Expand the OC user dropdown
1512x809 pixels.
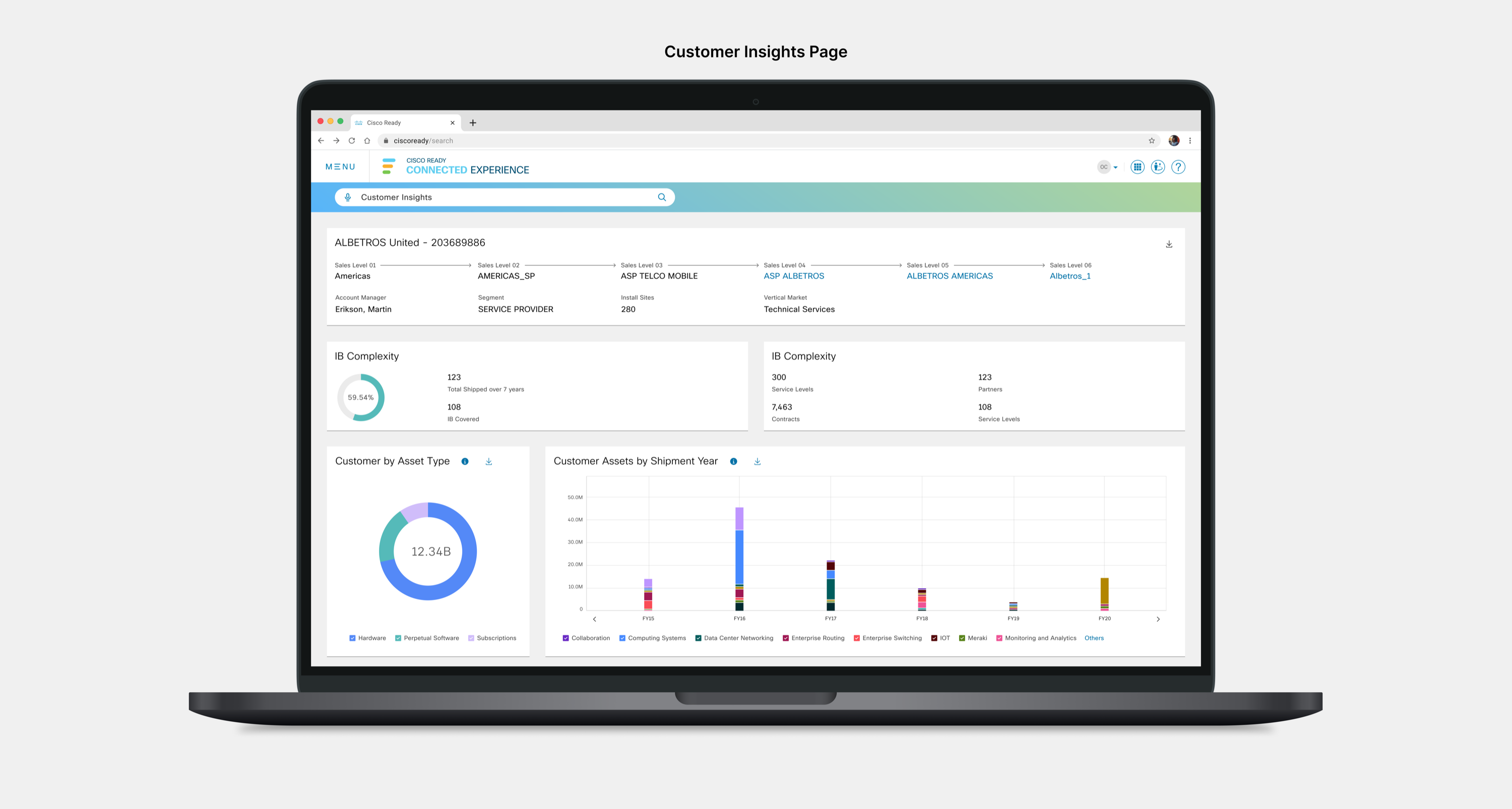click(1108, 167)
